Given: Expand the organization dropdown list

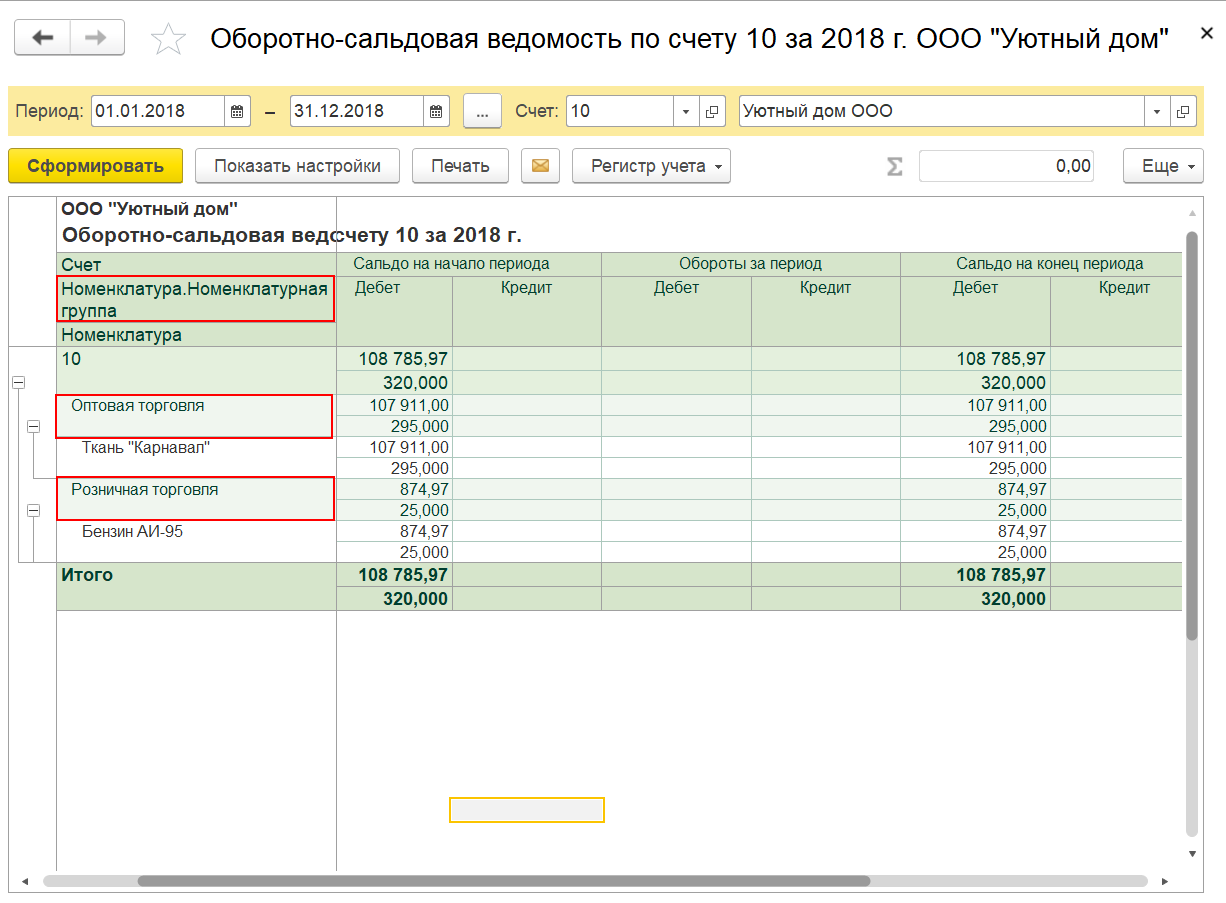Looking at the screenshot, I should pyautogui.click(x=1157, y=111).
